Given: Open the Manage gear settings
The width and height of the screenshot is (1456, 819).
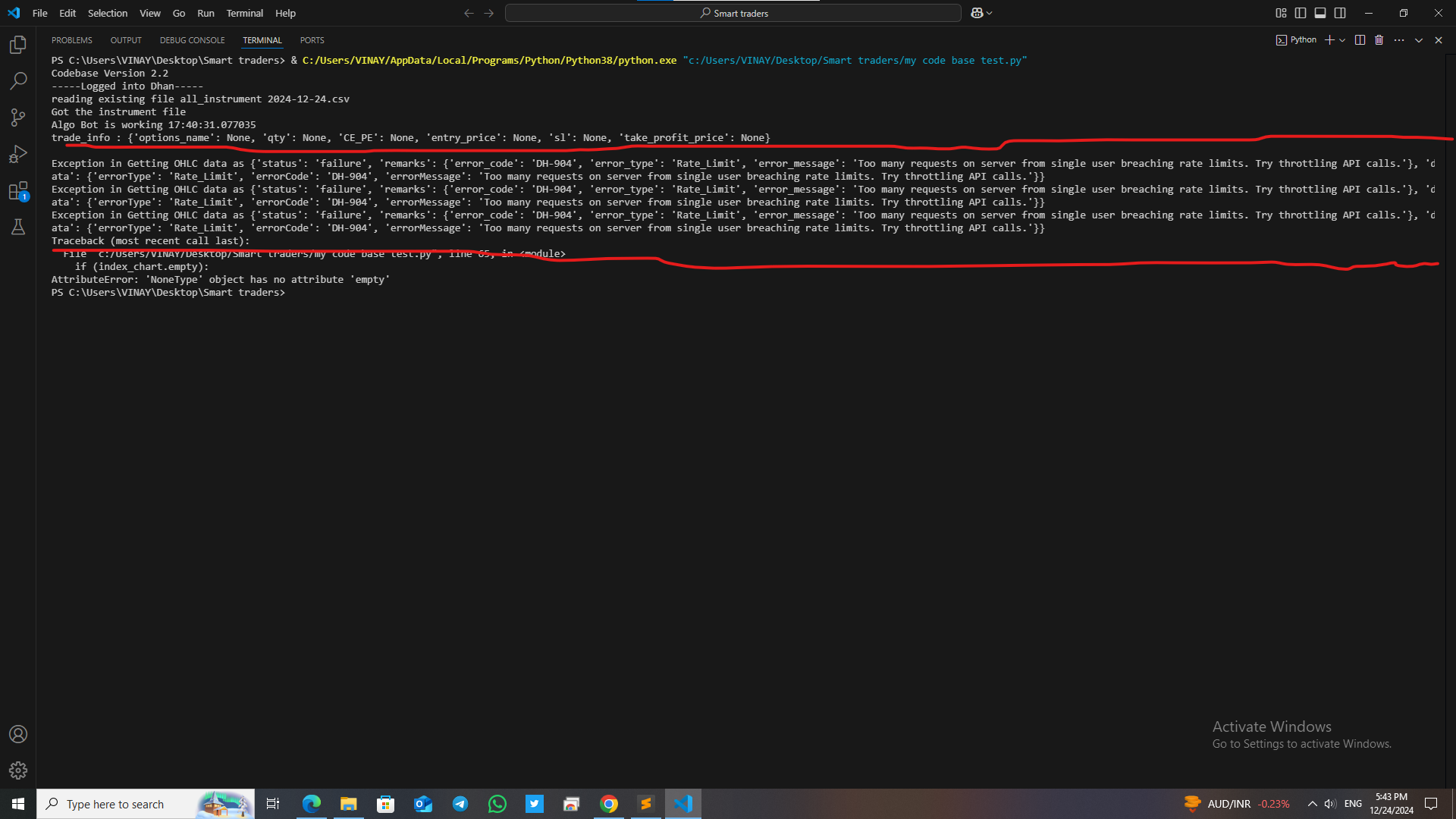Looking at the screenshot, I should (x=18, y=770).
